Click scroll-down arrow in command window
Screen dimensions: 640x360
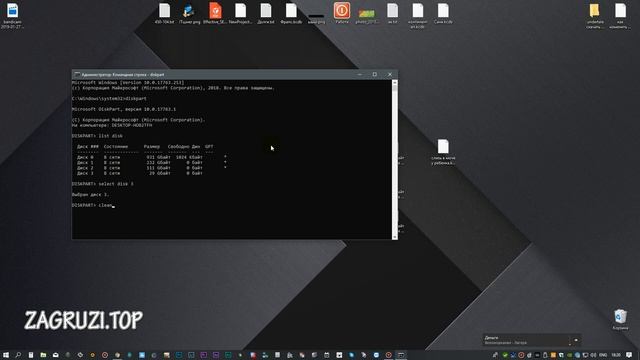395,237
